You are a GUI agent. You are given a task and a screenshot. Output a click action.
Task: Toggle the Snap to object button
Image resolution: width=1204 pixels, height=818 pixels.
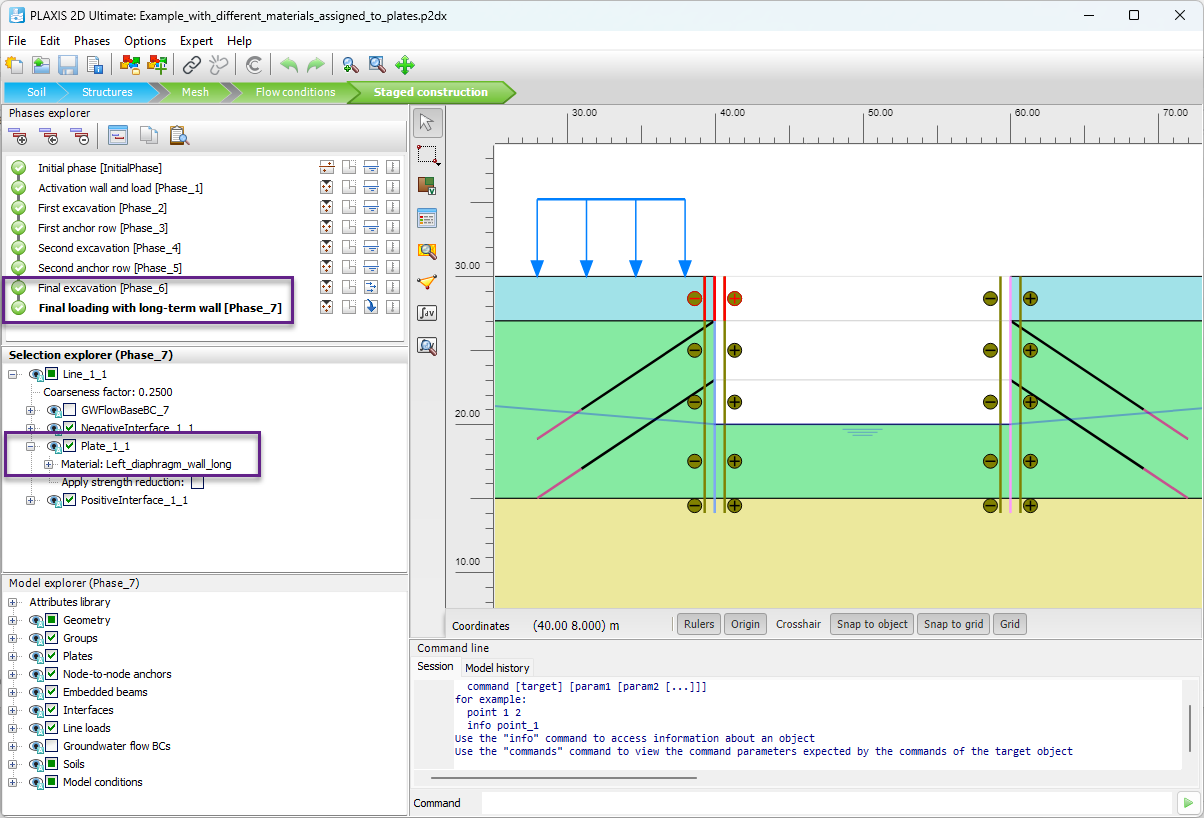click(x=872, y=624)
